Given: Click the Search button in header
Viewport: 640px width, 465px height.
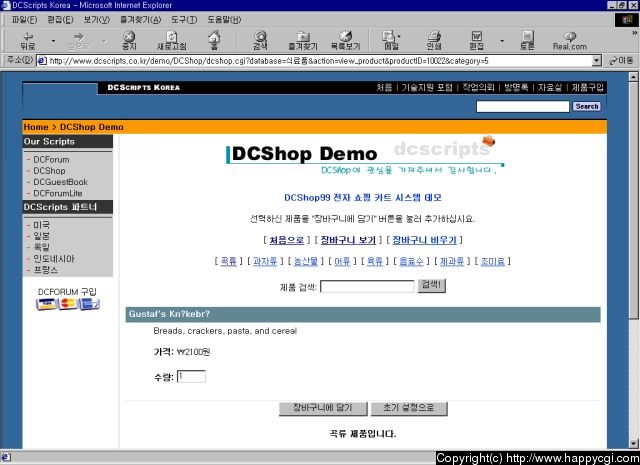Looking at the screenshot, I should click(x=587, y=106).
